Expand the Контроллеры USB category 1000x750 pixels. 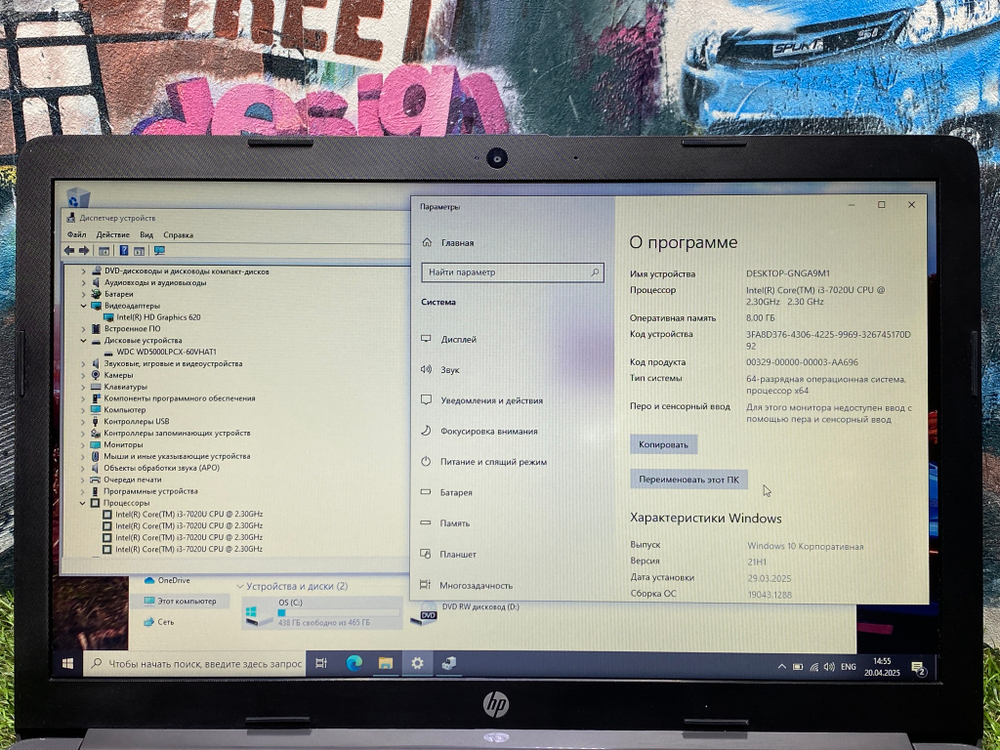[x=84, y=421]
